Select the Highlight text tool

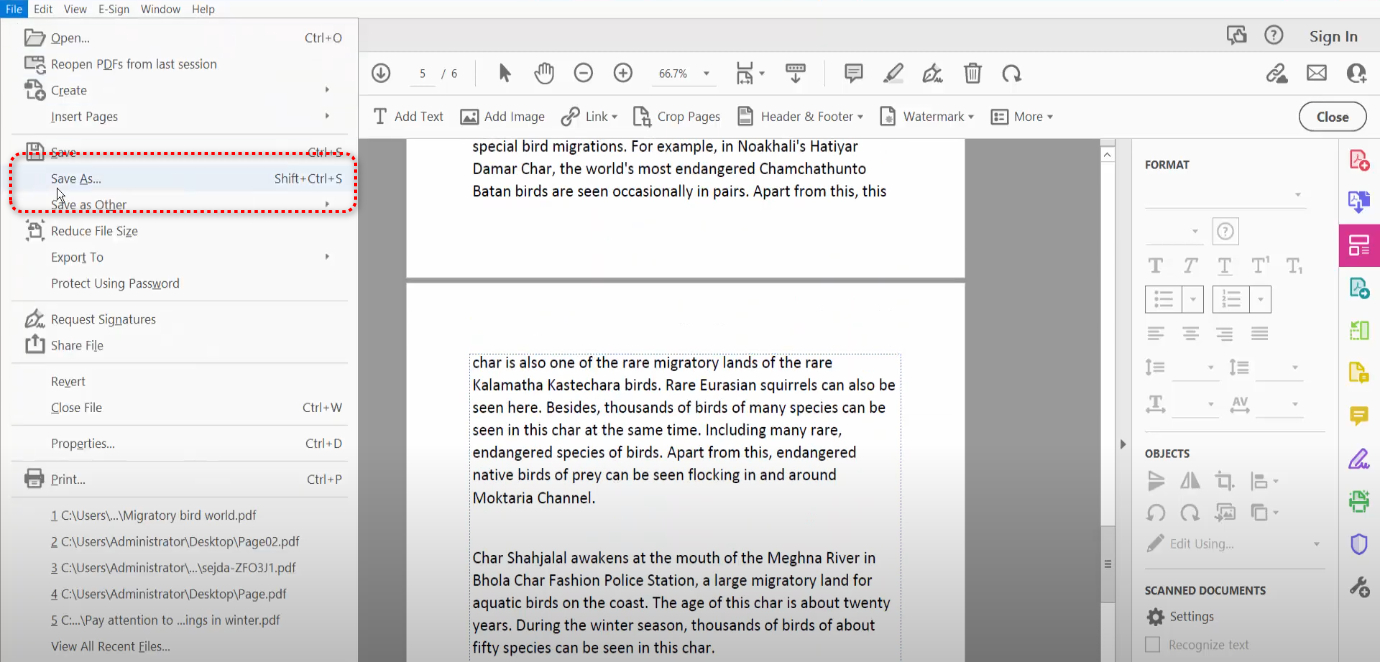pos(892,72)
